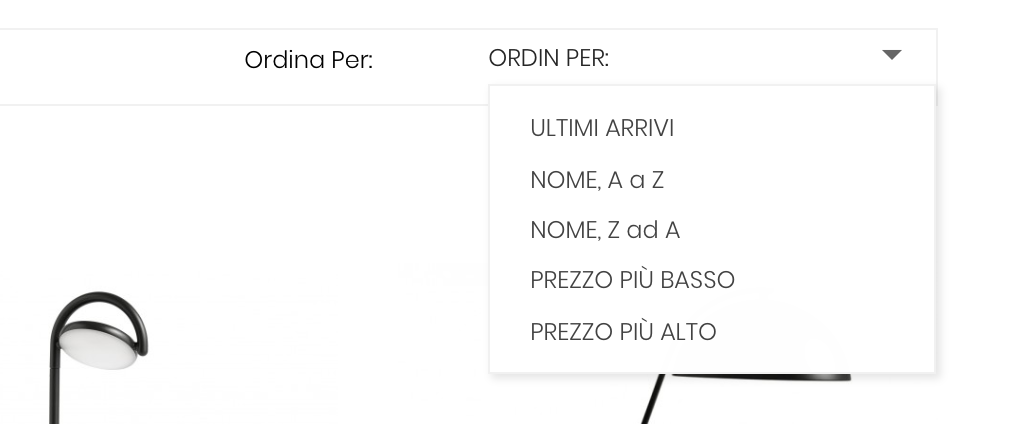The height and width of the screenshot is (424, 1030).
Task: Click empty space left of 'Ordina Per:'
Action: [120, 60]
